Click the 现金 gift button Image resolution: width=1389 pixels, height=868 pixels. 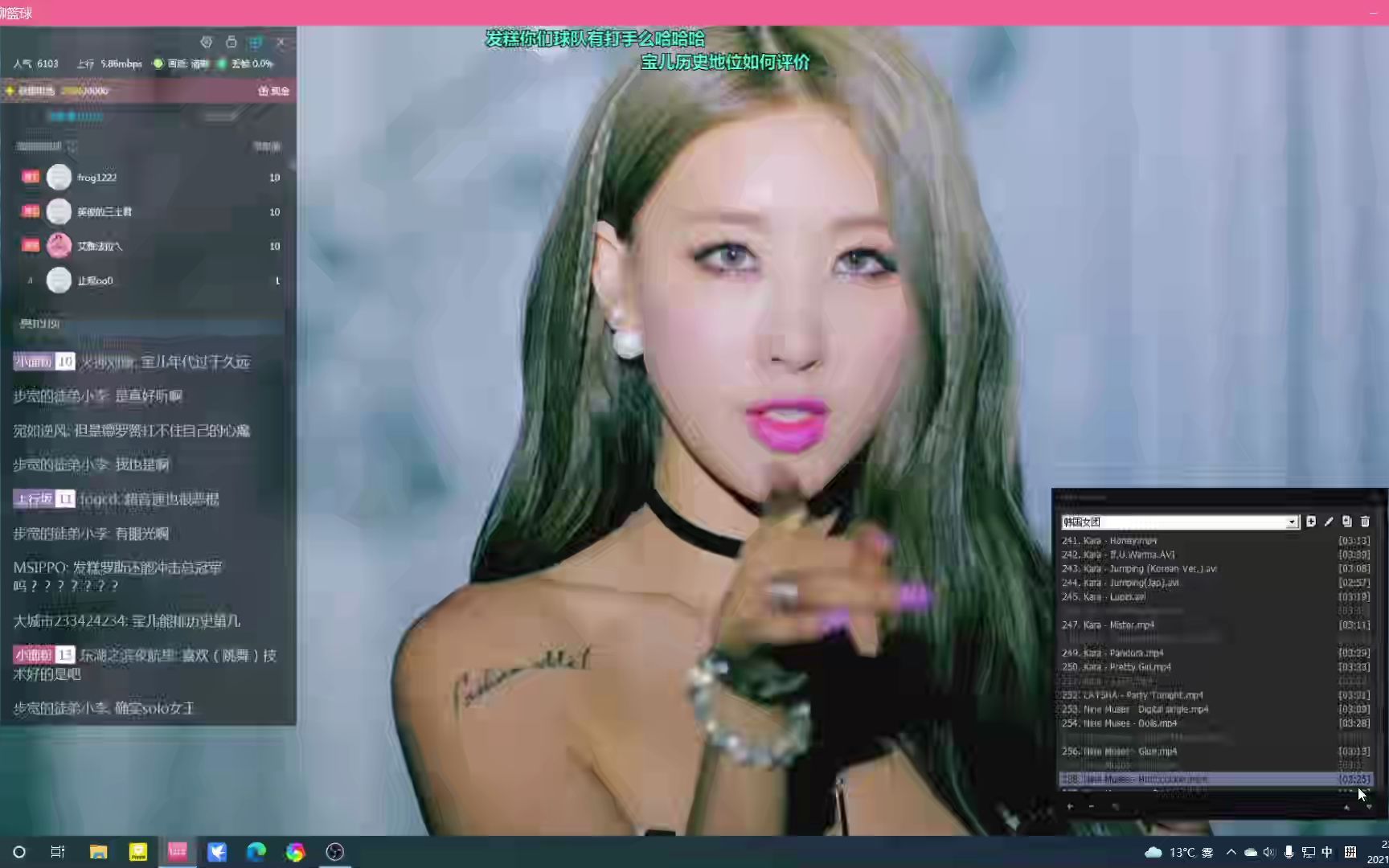pos(273,91)
